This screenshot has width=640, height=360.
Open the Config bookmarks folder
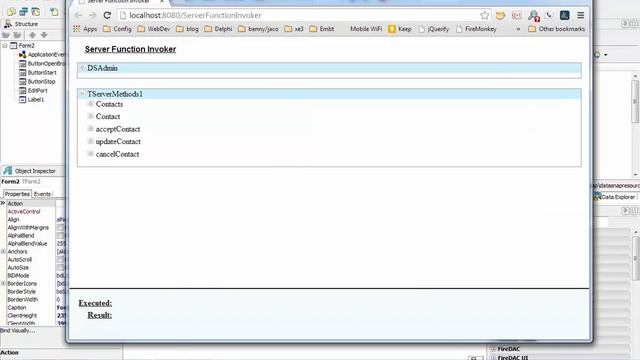(118, 29)
